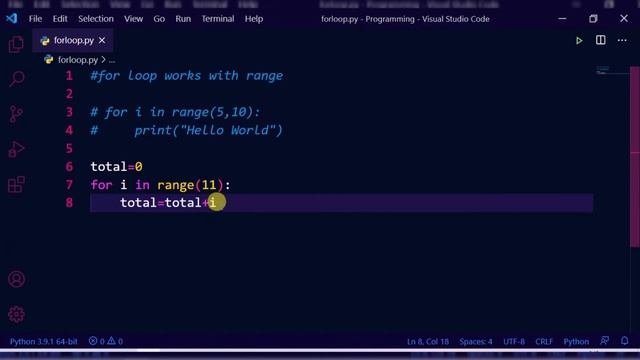The height and width of the screenshot is (360, 640).
Task: Click line number 6 in gutter
Action: pyautogui.click(x=69, y=167)
